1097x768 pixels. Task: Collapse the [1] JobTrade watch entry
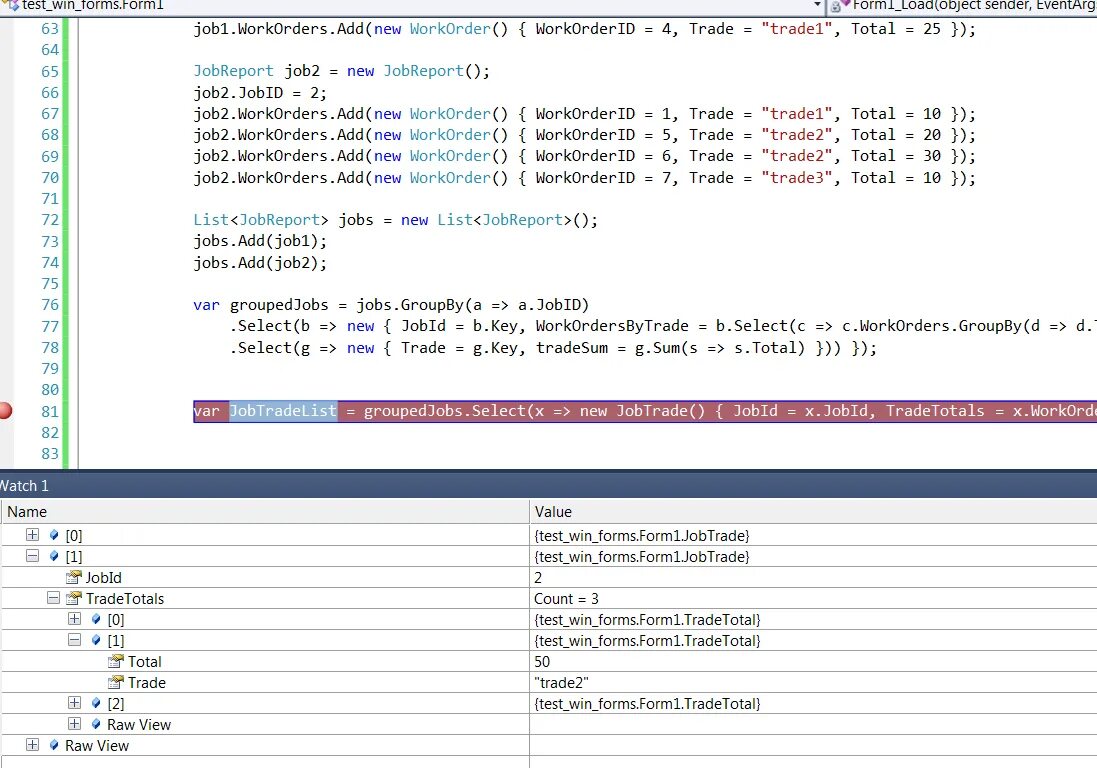[32, 556]
